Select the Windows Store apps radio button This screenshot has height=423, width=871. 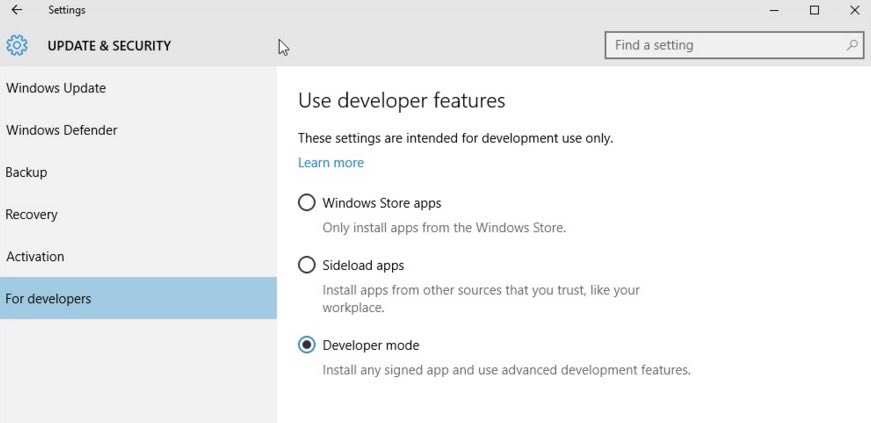coord(307,203)
